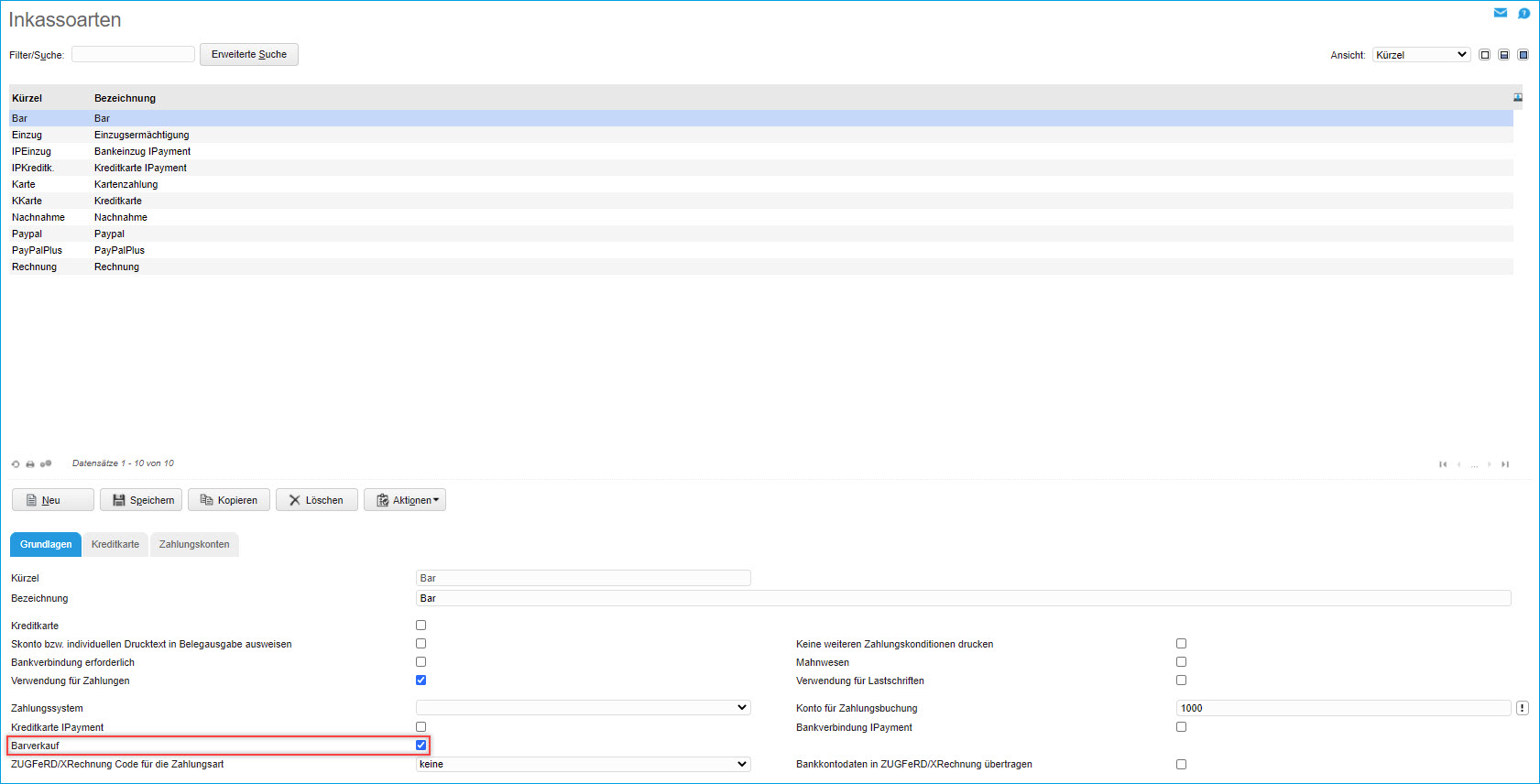
Task: Click the Kopieren button
Action: (229, 500)
